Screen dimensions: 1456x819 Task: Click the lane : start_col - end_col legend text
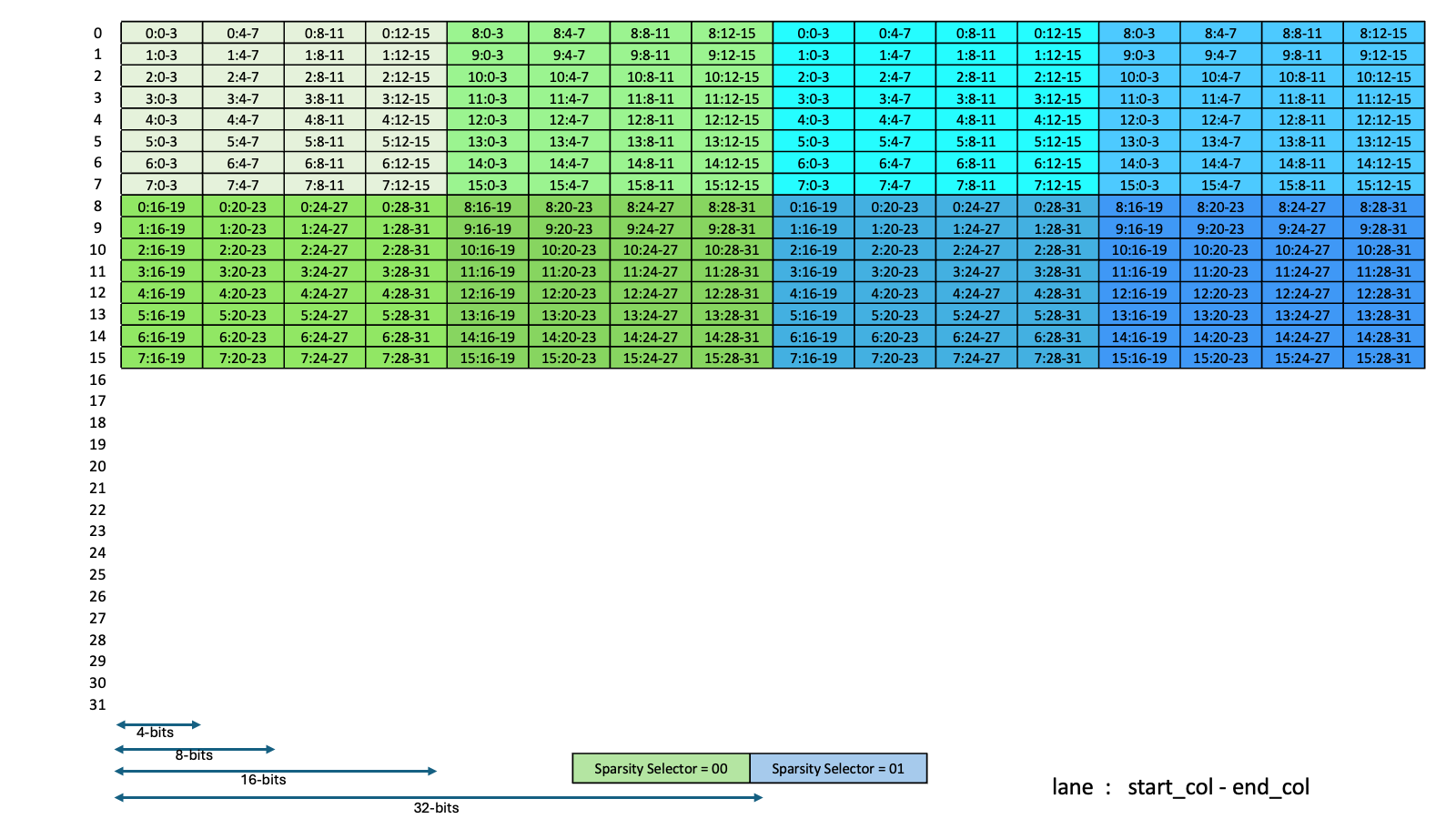tap(1180, 787)
